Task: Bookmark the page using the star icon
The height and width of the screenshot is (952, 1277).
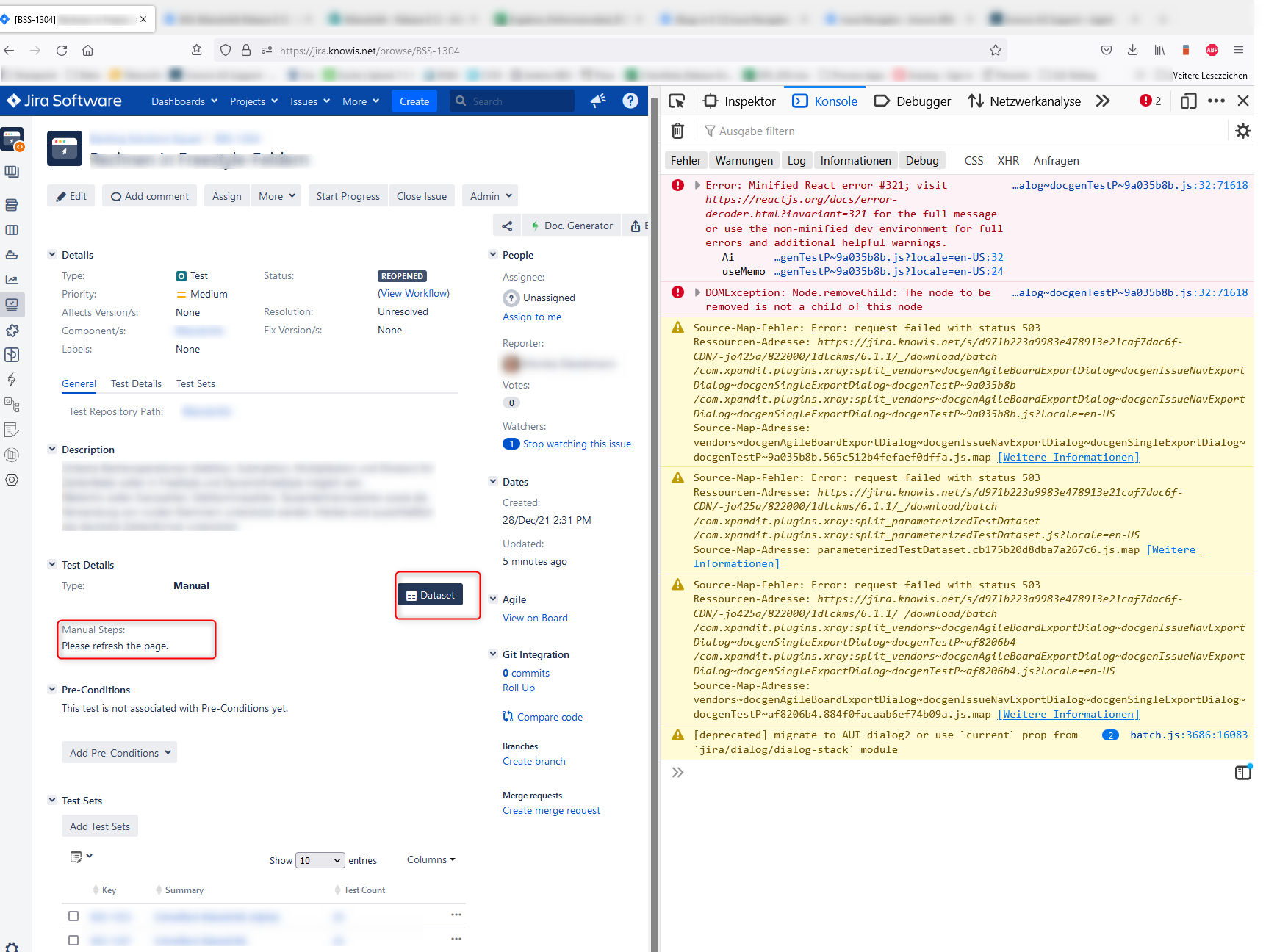Action: pyautogui.click(x=996, y=50)
